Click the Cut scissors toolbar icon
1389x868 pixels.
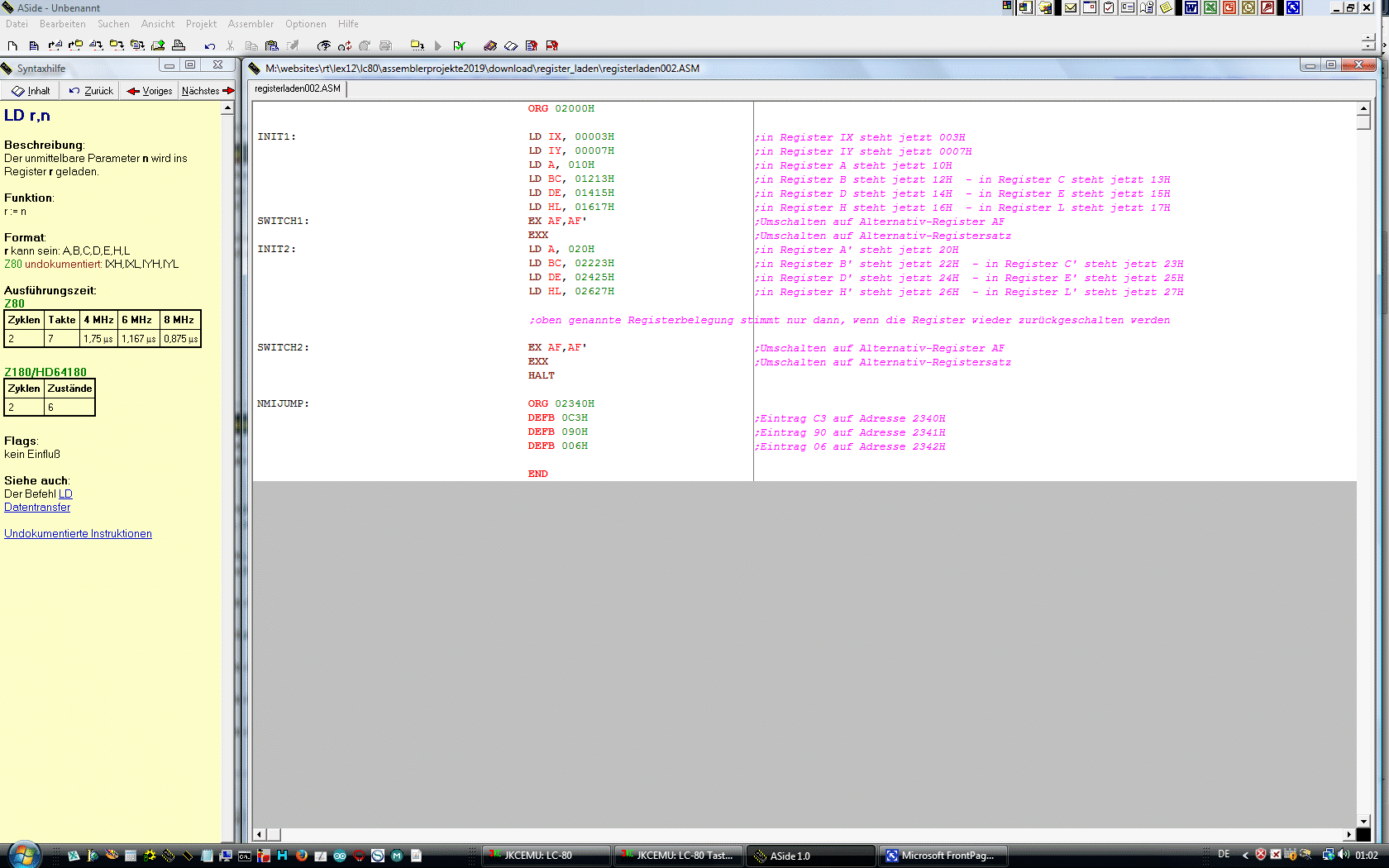(x=231, y=45)
